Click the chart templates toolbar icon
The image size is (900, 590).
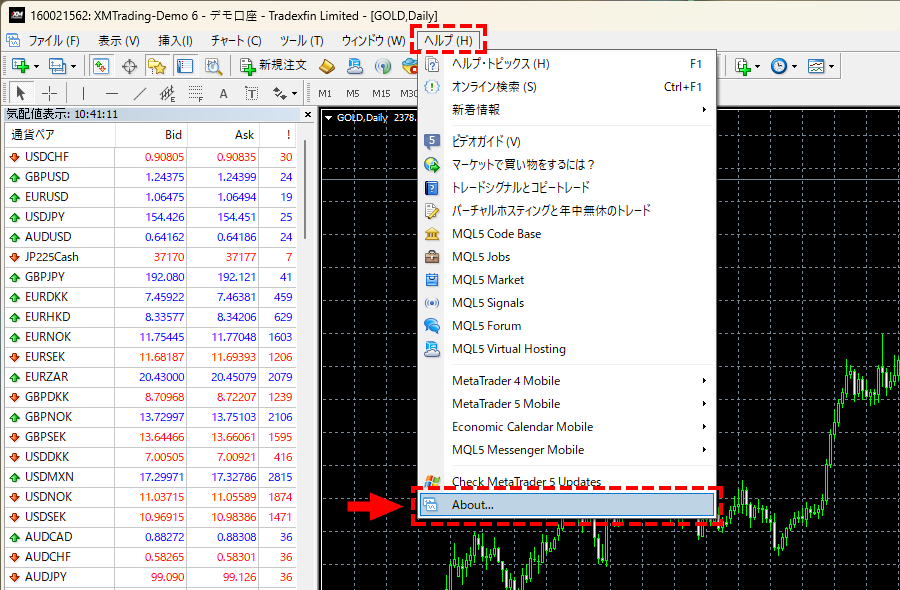(816, 66)
